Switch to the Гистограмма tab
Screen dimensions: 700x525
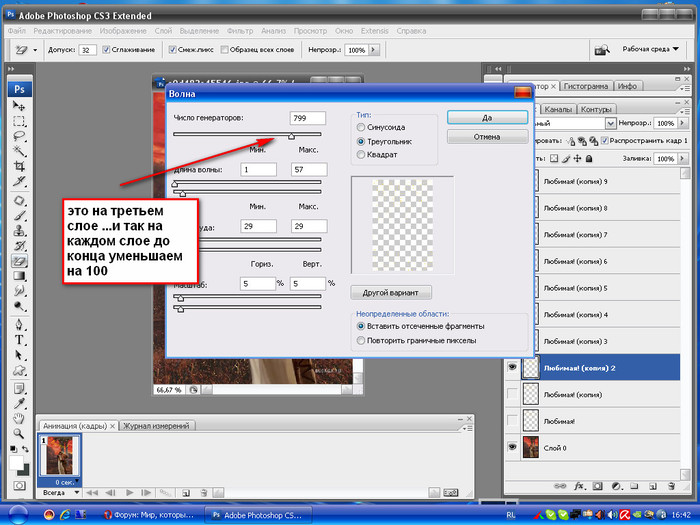586,86
